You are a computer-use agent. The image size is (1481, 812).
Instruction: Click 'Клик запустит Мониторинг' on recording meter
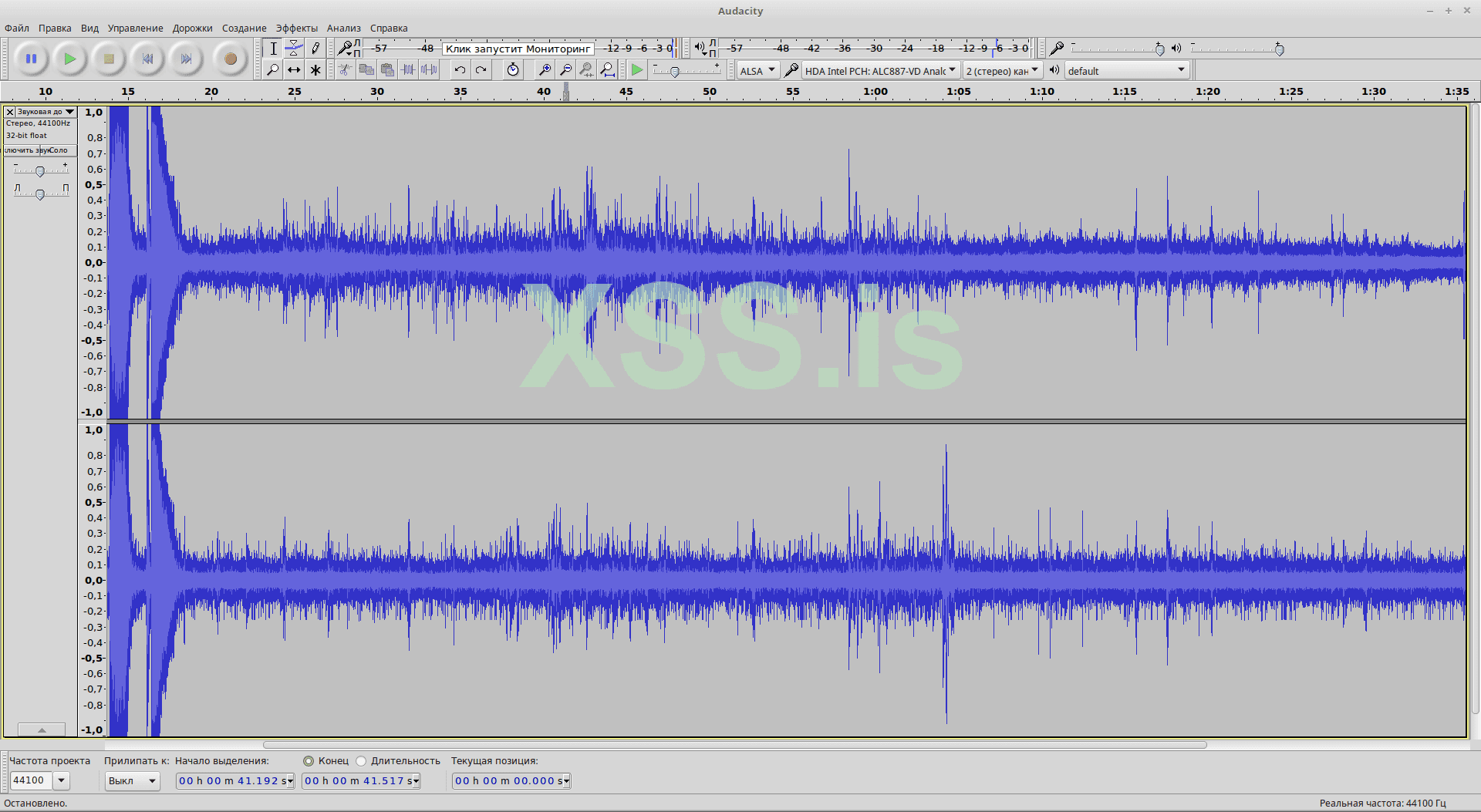pyautogui.click(x=518, y=49)
